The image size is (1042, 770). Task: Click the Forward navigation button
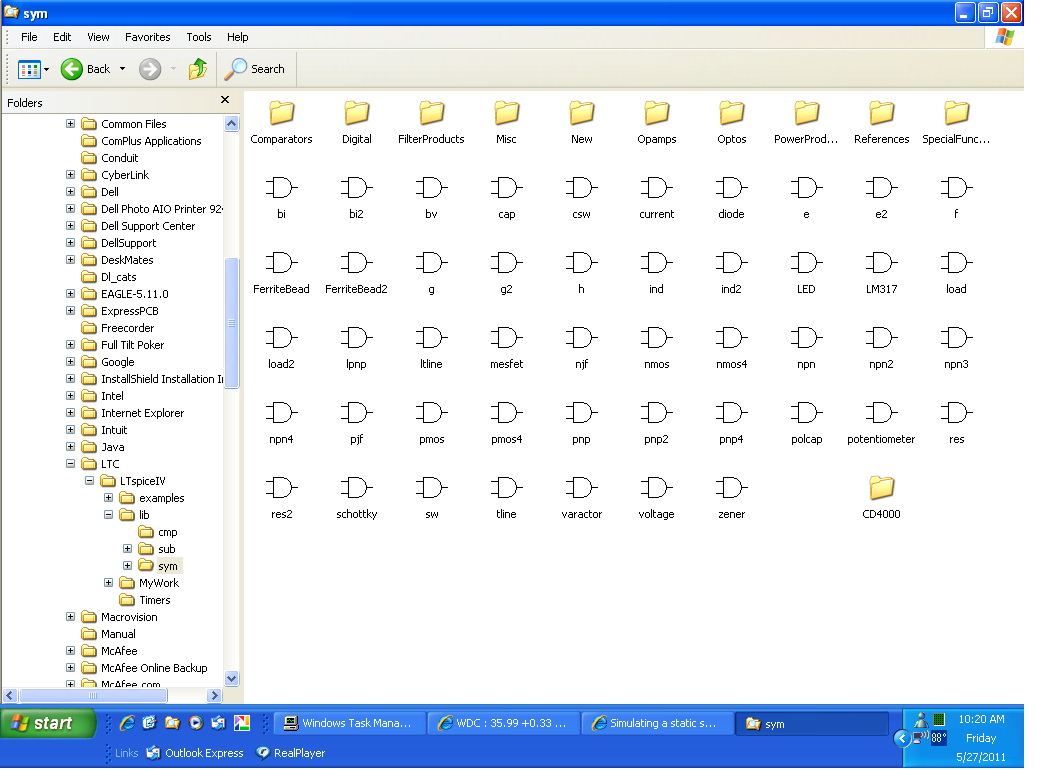pyautogui.click(x=150, y=69)
